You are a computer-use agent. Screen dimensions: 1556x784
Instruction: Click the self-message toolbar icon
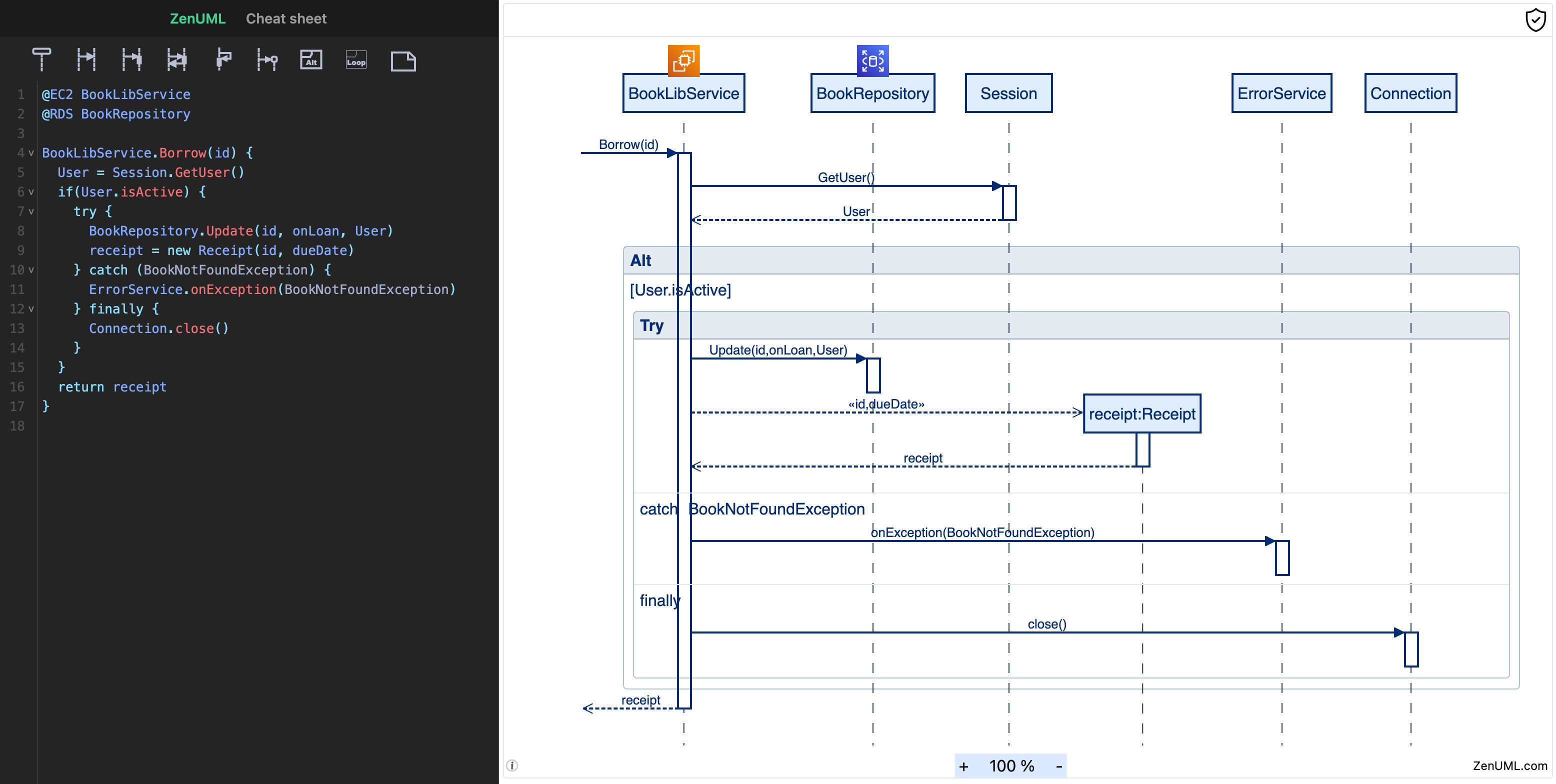click(x=223, y=59)
